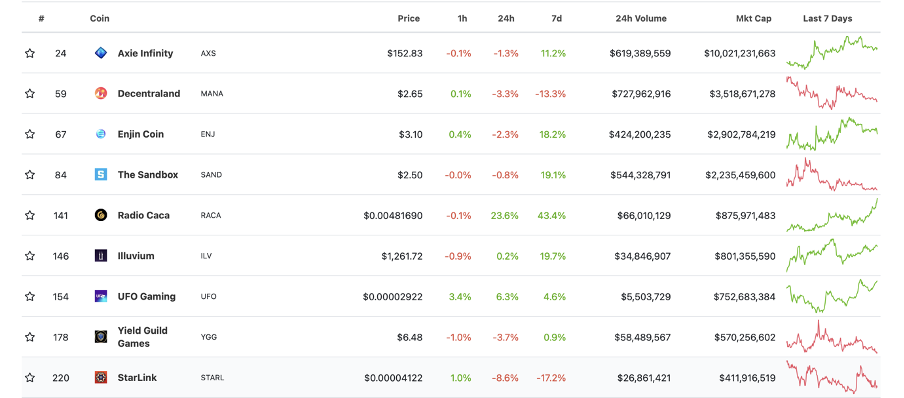Viewport: 904px width, 398px height.
Task: Click the Decentraland coin logo
Action: tap(101, 93)
